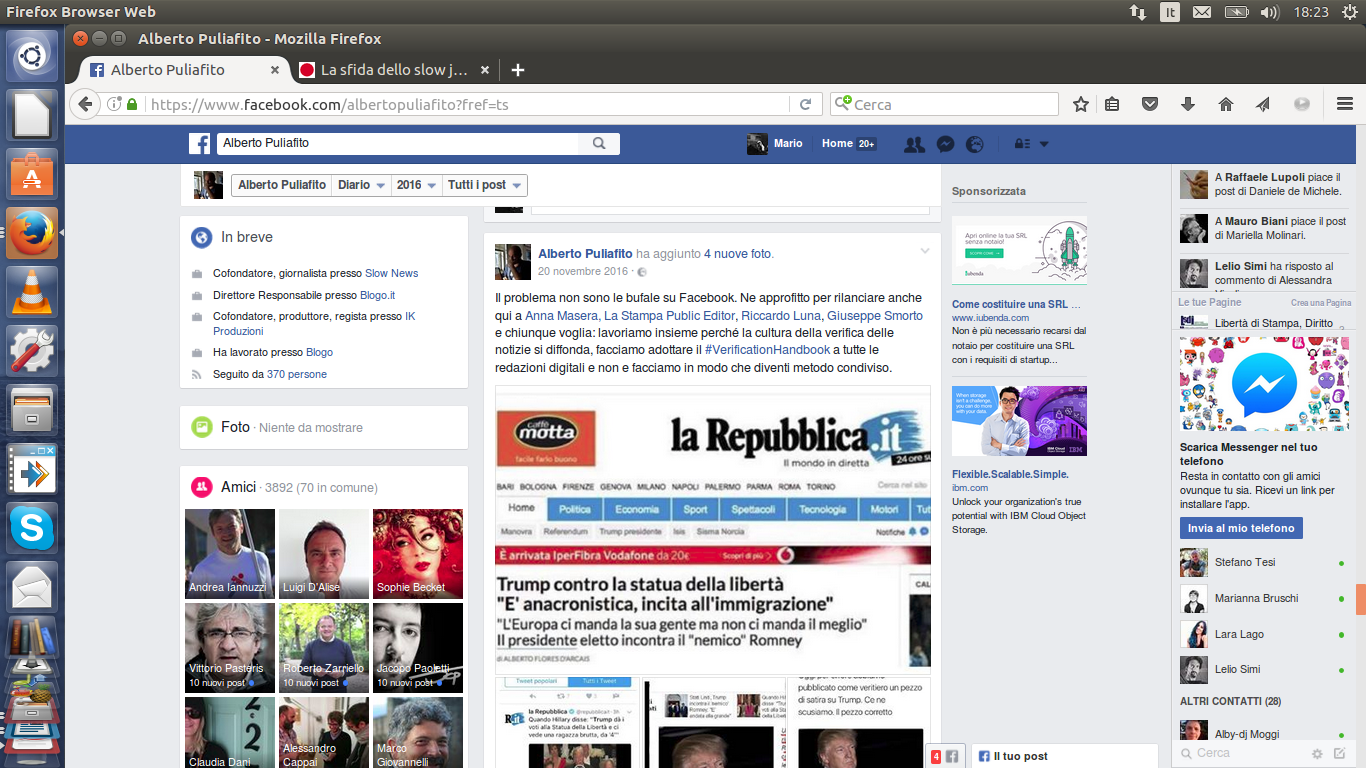Bookmark this page with star icon
Viewport: 1366px width, 768px height.
[x=1081, y=104]
